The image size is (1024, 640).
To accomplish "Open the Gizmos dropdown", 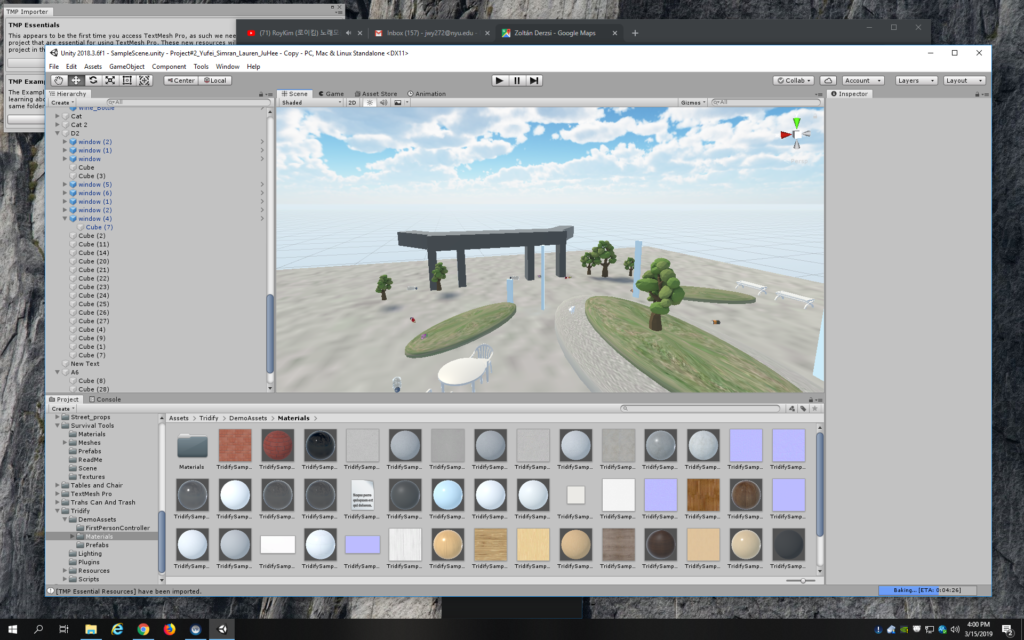I will [x=692, y=103].
